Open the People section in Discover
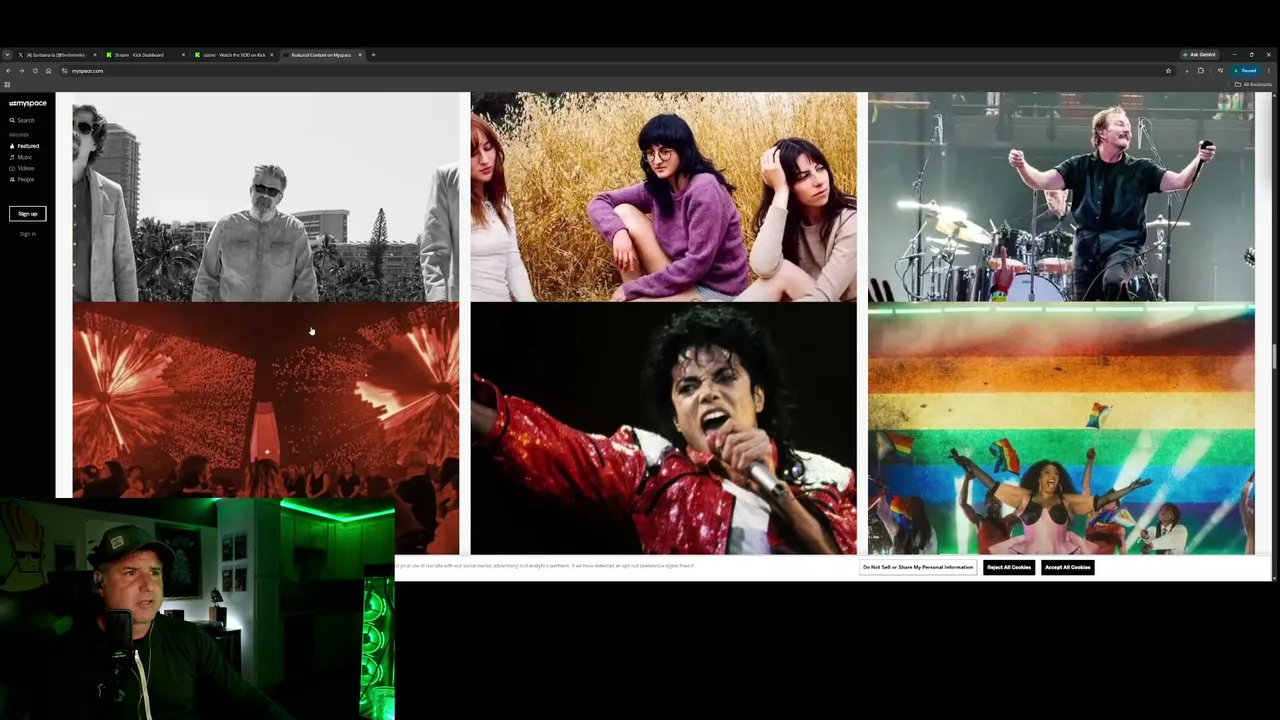 (x=22, y=179)
